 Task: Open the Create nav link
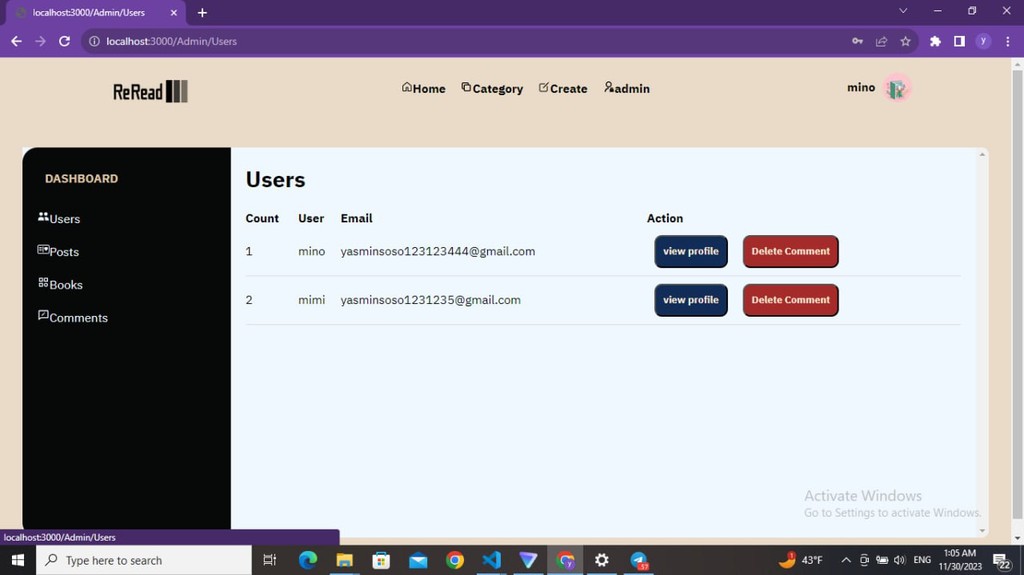click(x=562, y=88)
